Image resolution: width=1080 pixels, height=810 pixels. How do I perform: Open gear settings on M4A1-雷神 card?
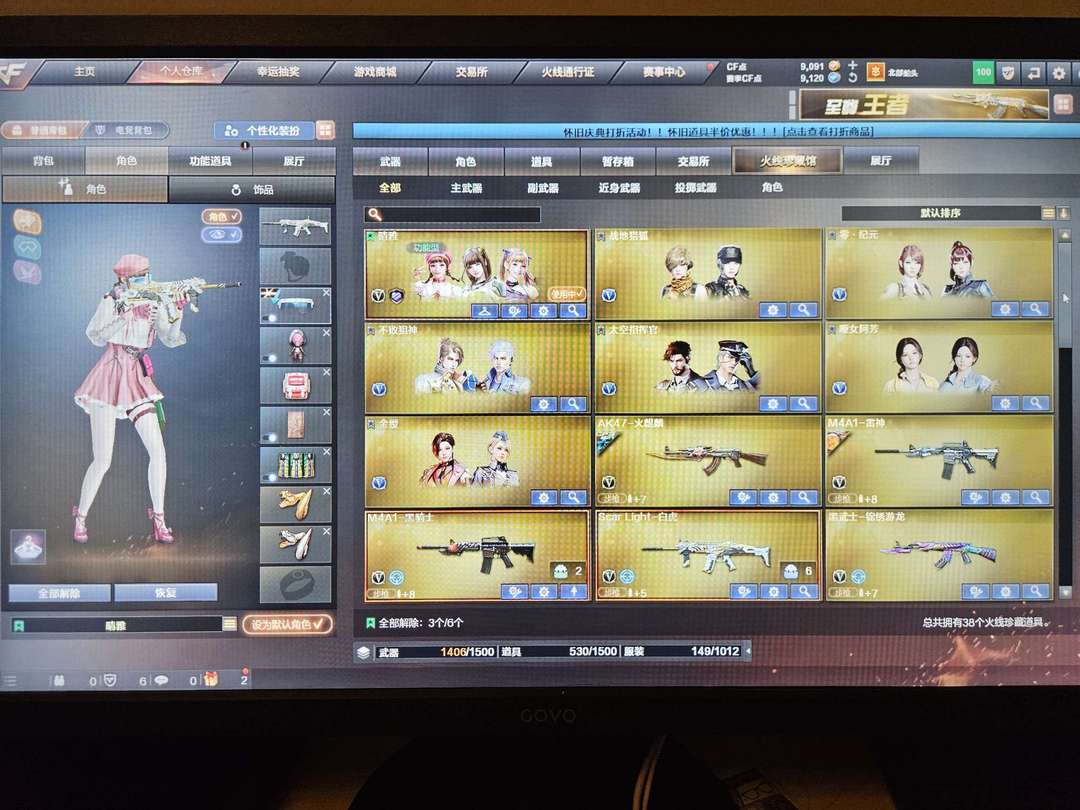click(1005, 497)
